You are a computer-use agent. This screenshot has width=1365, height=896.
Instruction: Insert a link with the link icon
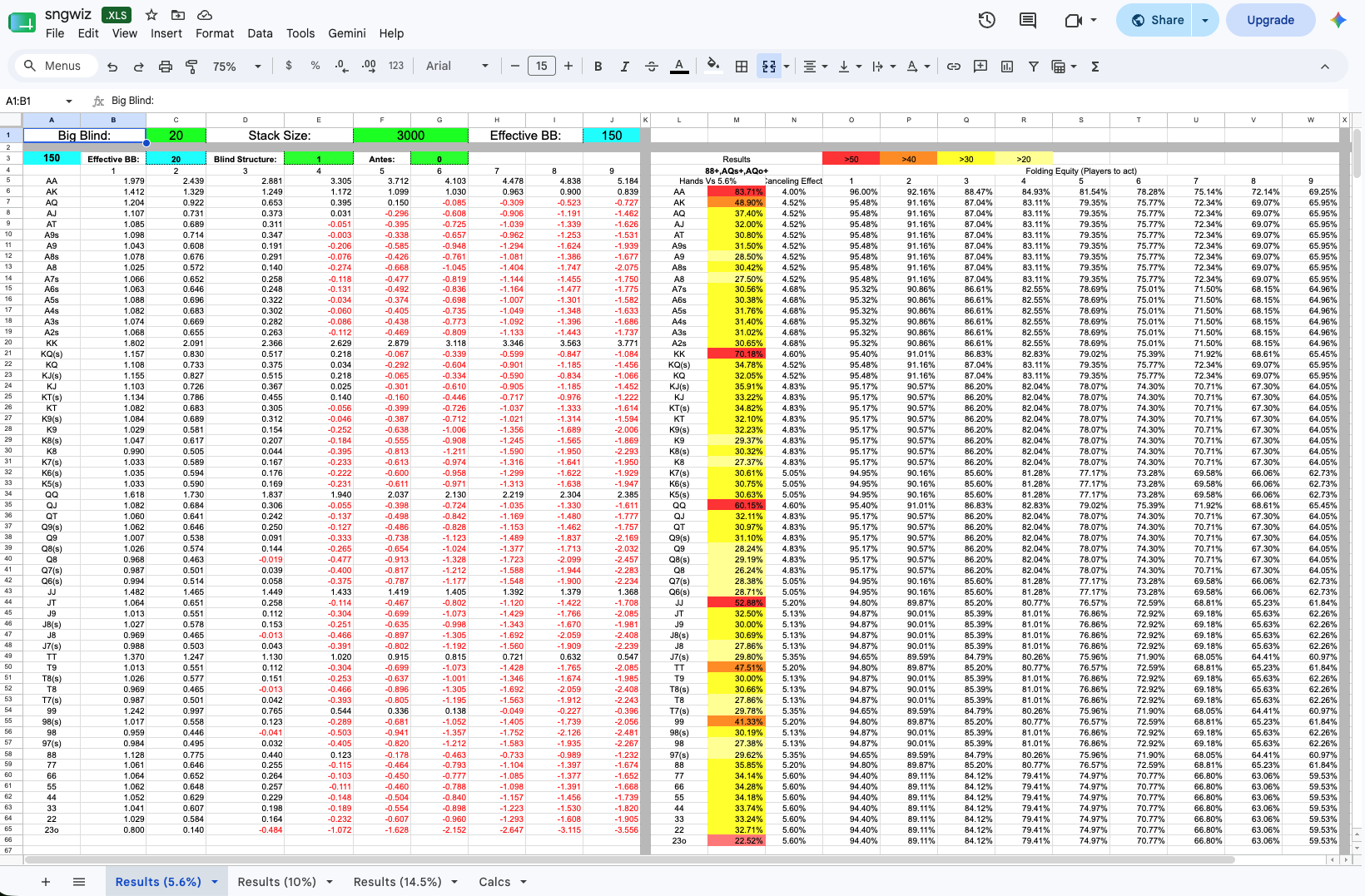954,67
